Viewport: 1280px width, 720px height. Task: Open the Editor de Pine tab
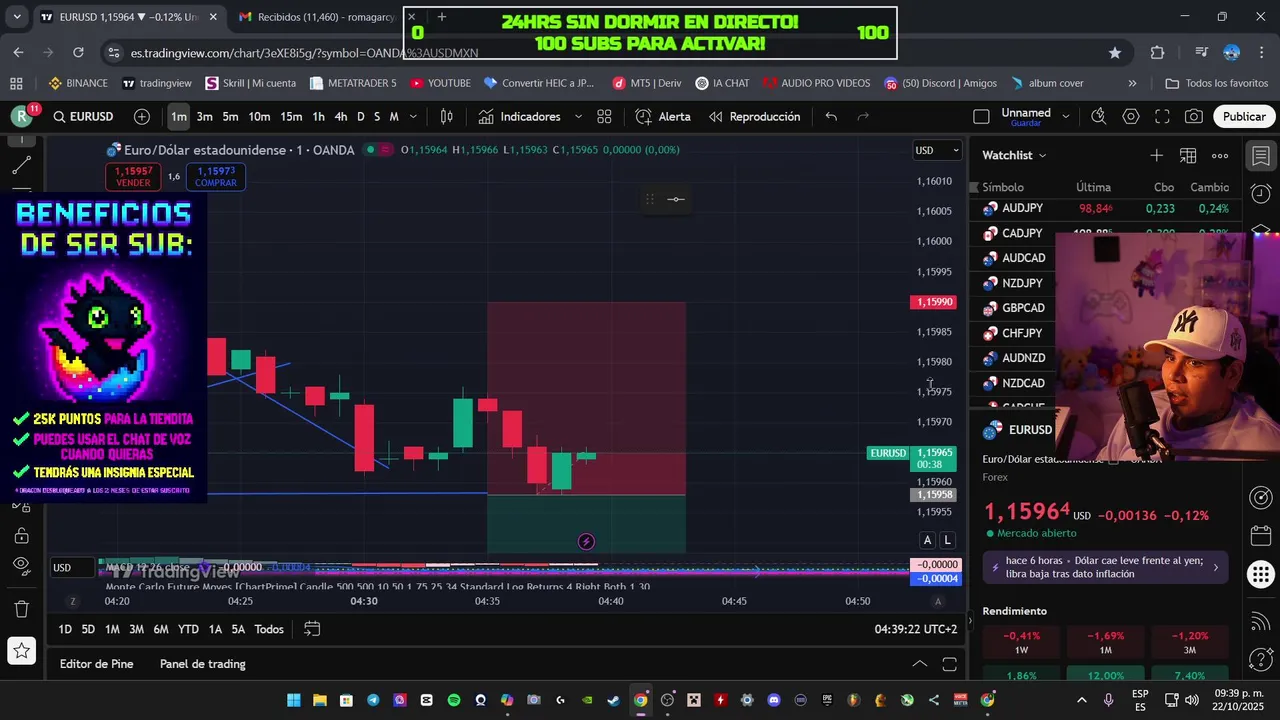tap(96, 664)
